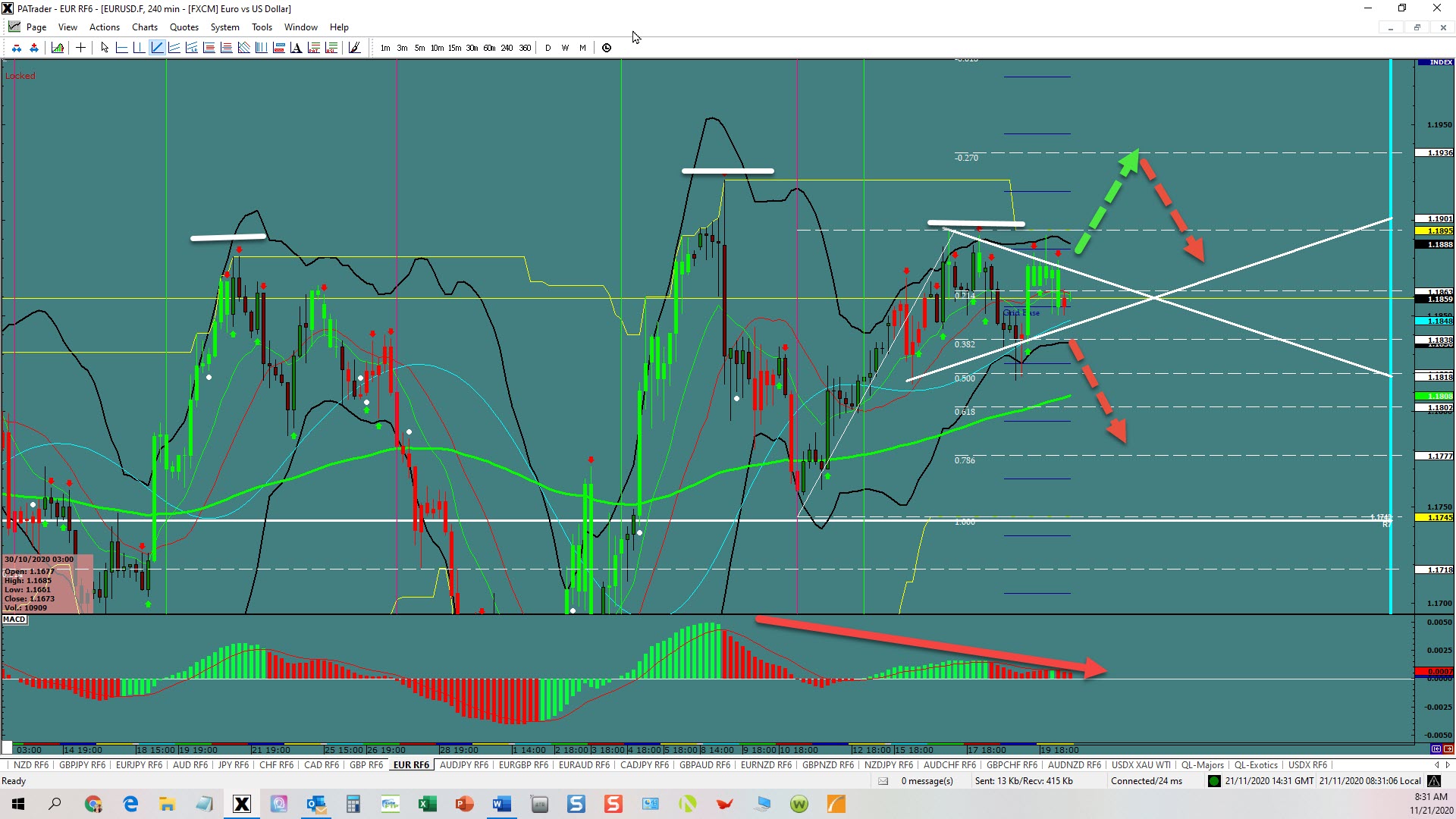Screen dimensions: 1456x819
Task: Switch chart to 15m timeframe
Action: pos(454,48)
